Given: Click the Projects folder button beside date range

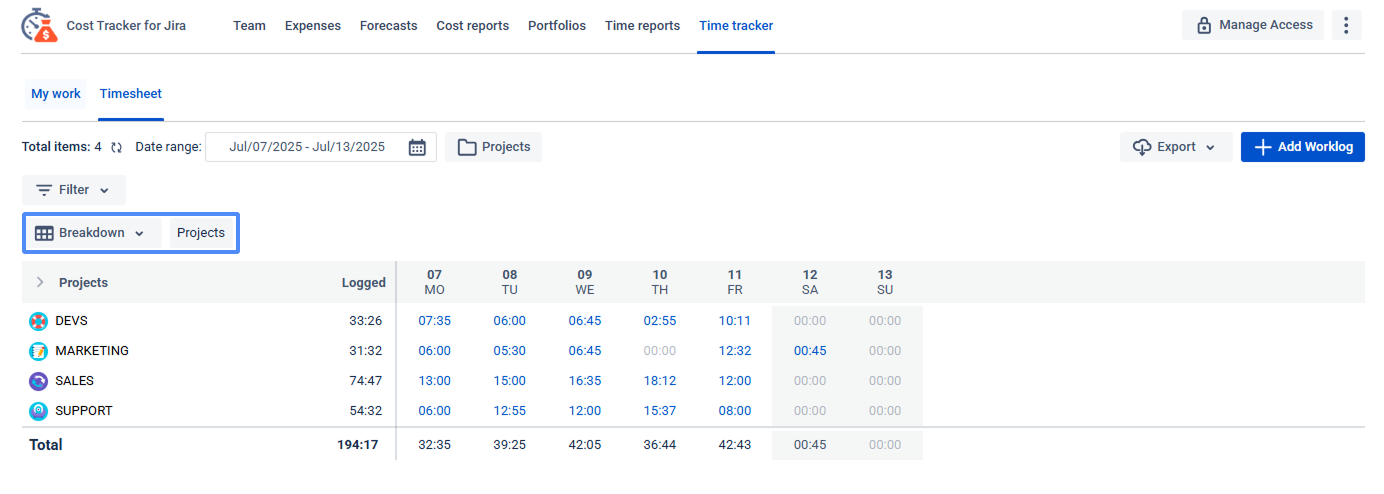Looking at the screenshot, I should coord(494,147).
